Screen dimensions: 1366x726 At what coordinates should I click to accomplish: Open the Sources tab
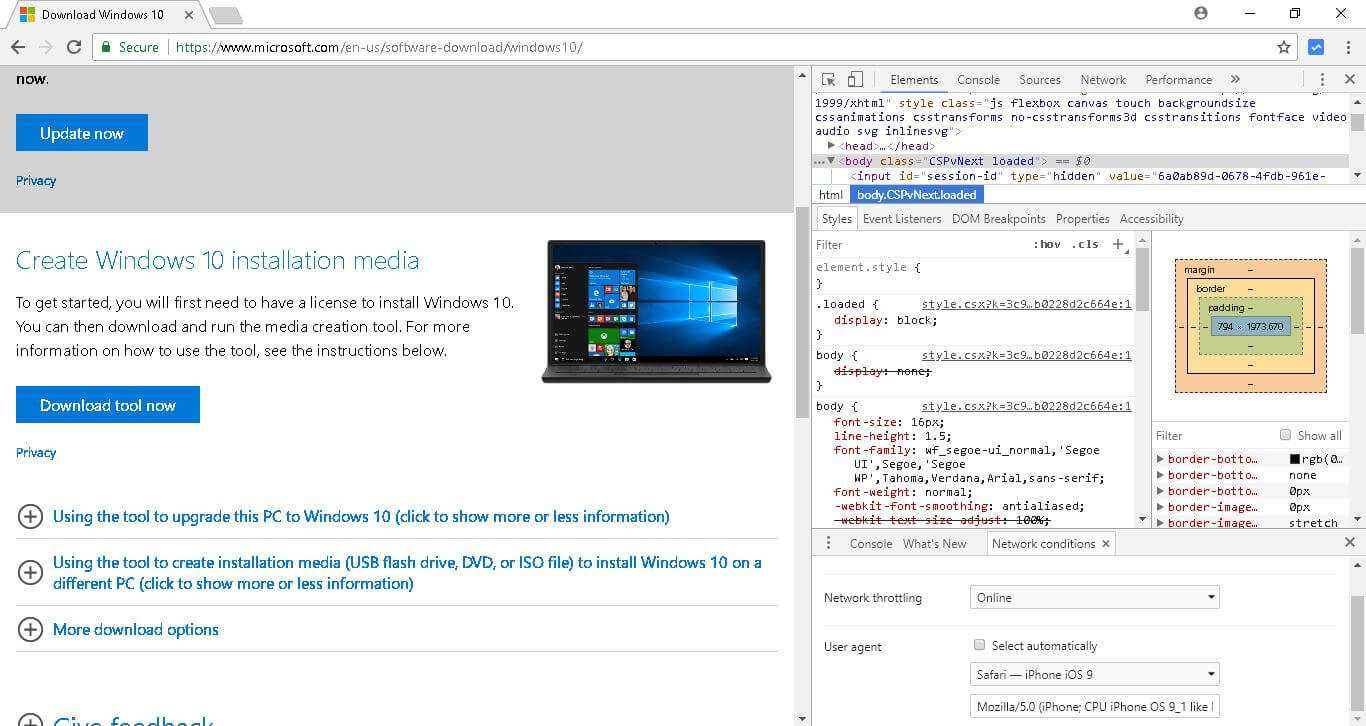coord(1040,80)
